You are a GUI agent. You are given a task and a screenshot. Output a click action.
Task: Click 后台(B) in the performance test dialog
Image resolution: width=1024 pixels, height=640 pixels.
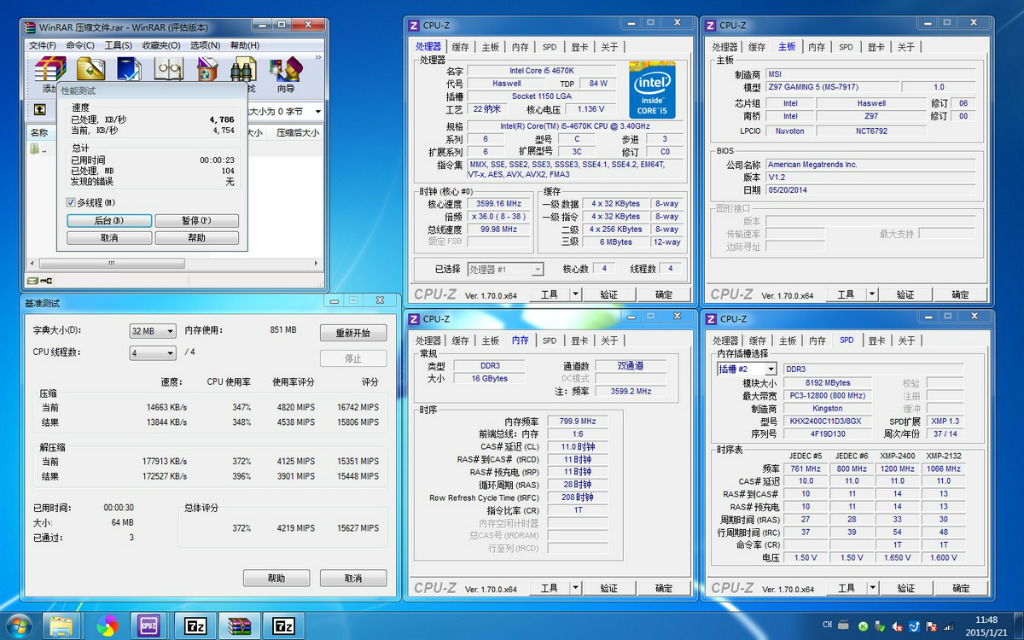click(109, 221)
